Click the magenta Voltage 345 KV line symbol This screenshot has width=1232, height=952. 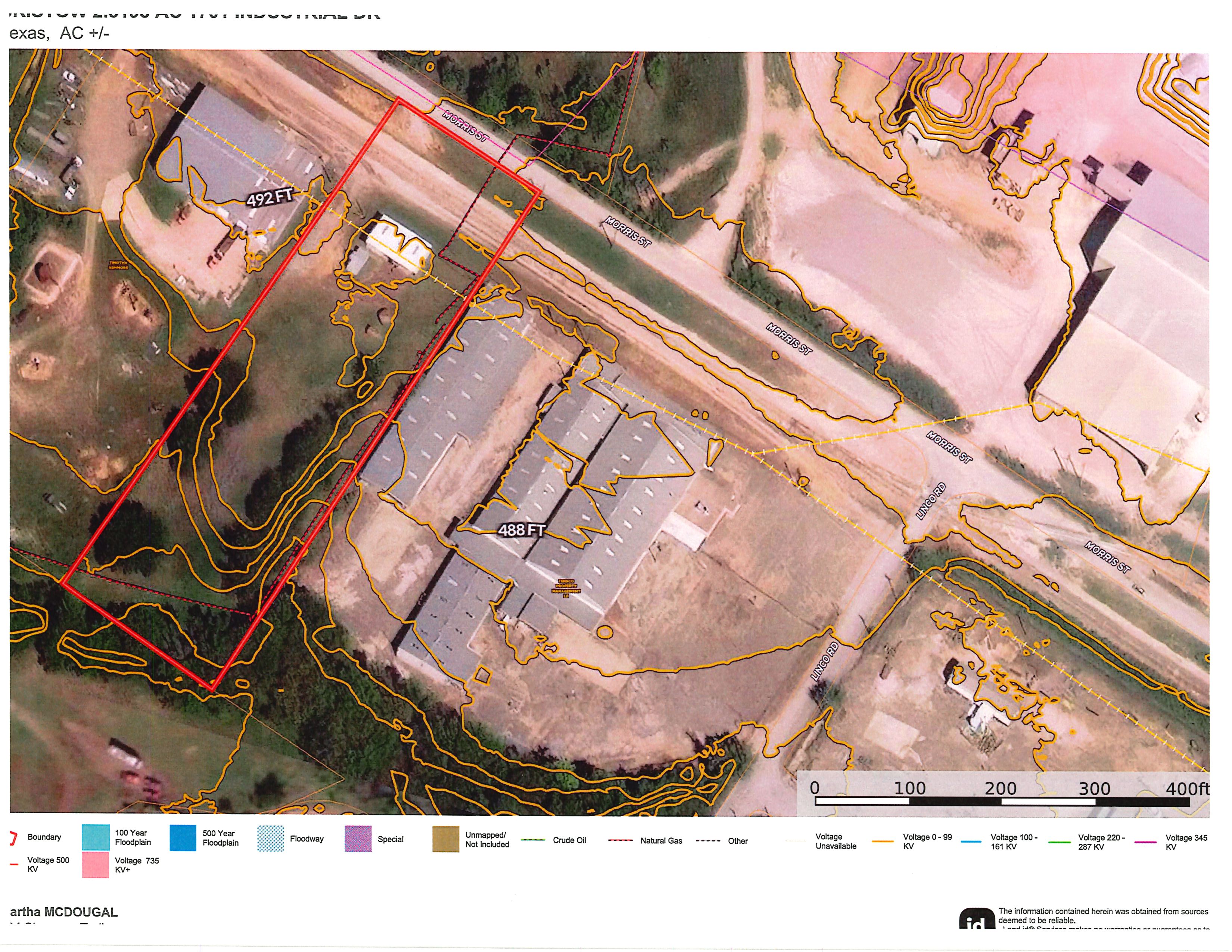[1146, 842]
